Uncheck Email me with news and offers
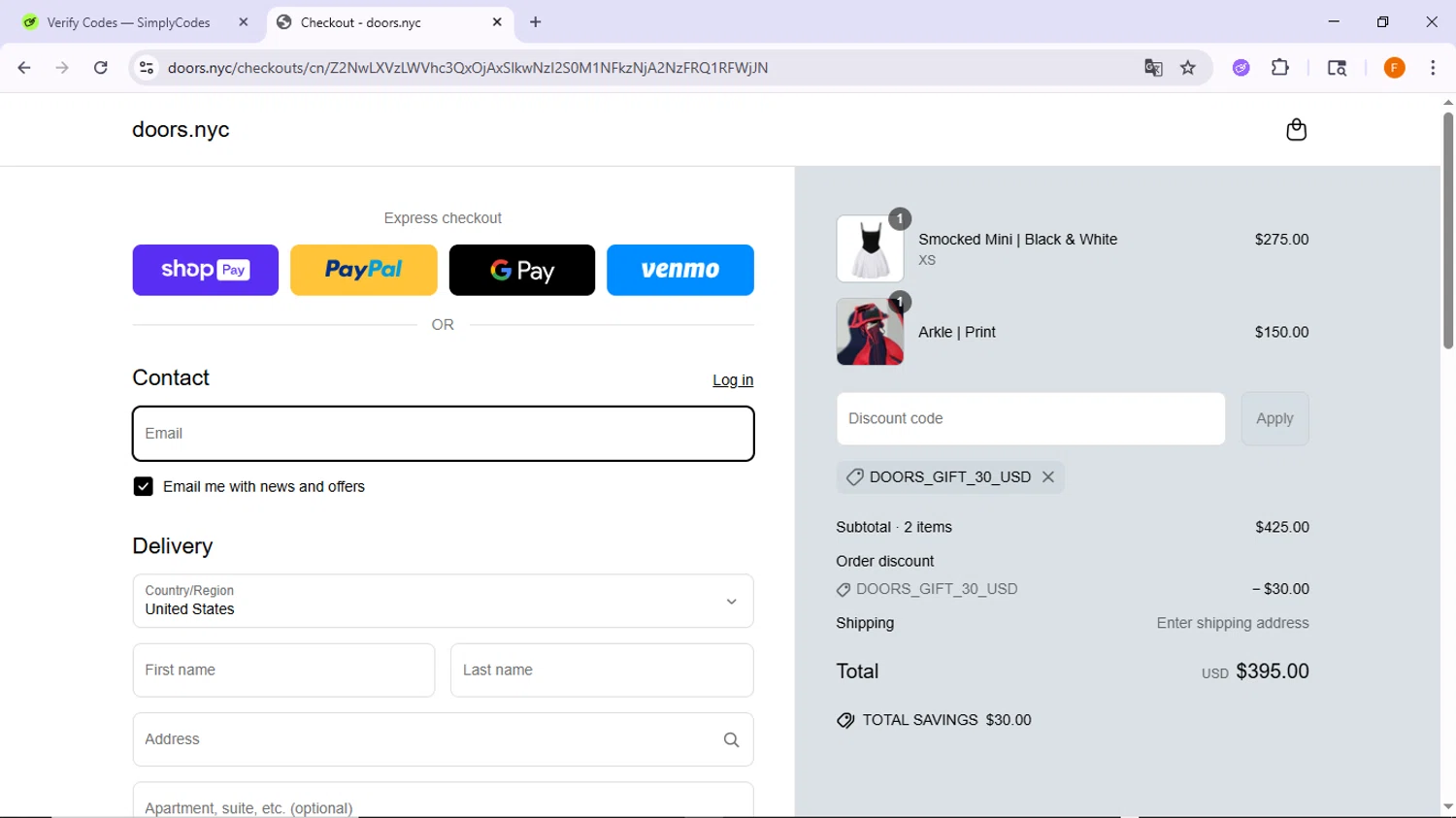The height and width of the screenshot is (818, 1456). 143,487
